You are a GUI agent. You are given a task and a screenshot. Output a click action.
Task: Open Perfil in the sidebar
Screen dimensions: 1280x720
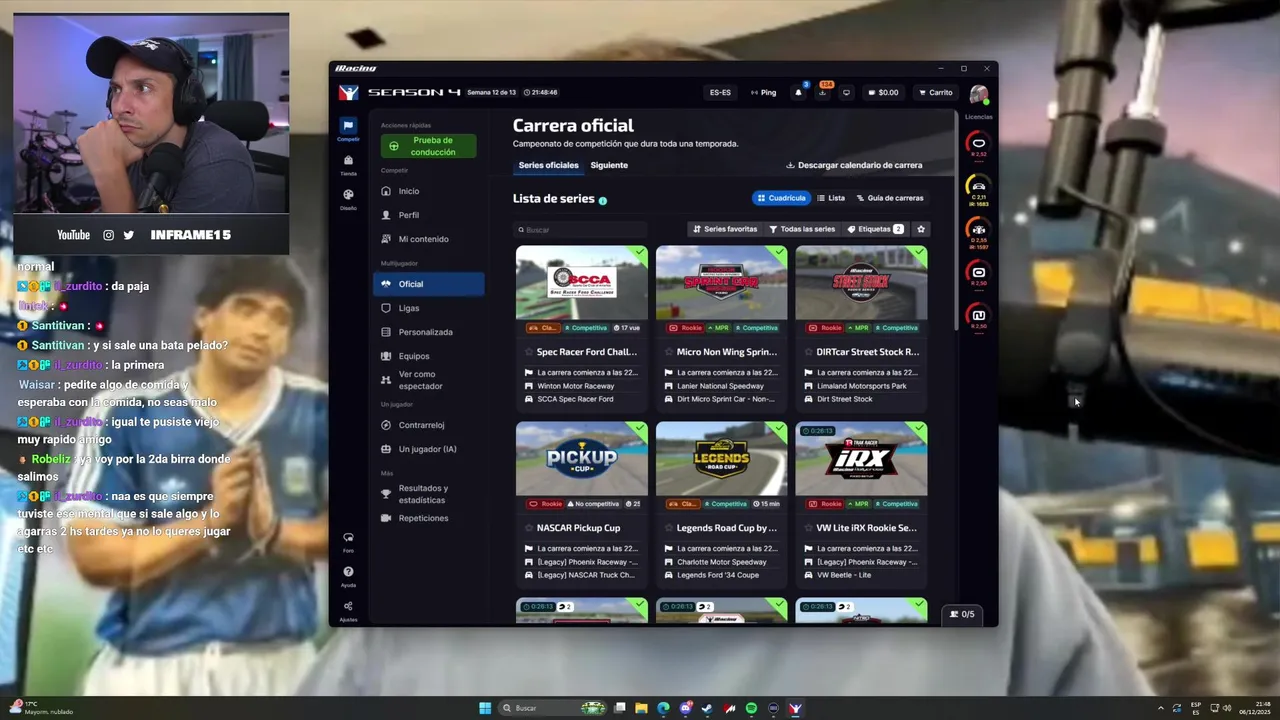point(429,215)
